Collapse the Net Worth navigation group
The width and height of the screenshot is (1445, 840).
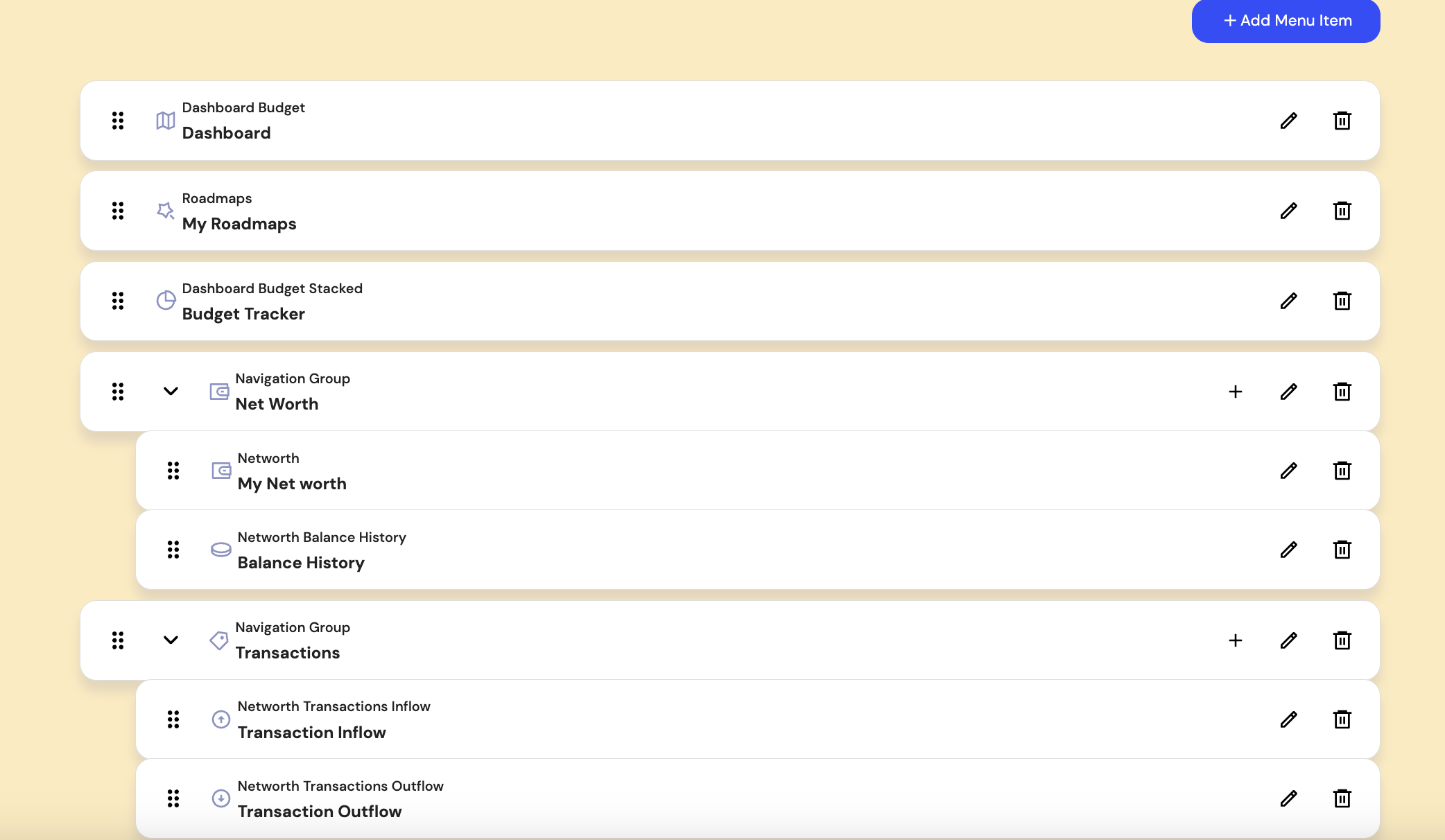point(169,391)
